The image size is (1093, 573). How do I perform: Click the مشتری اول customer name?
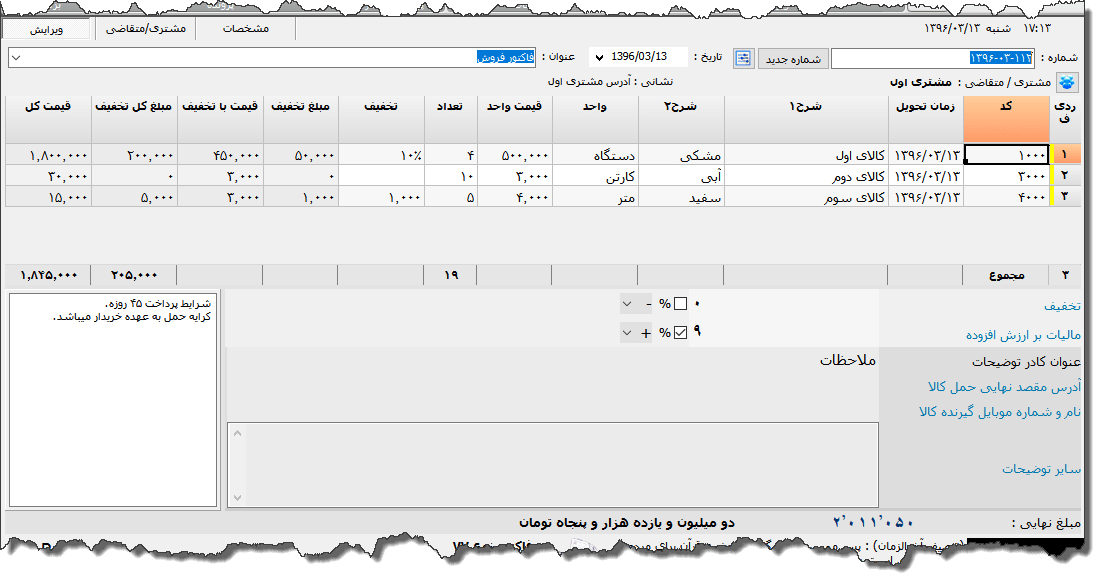coord(920,82)
